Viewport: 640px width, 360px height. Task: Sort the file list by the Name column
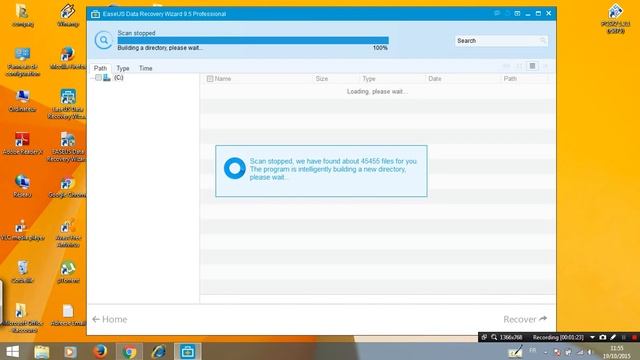(x=223, y=79)
